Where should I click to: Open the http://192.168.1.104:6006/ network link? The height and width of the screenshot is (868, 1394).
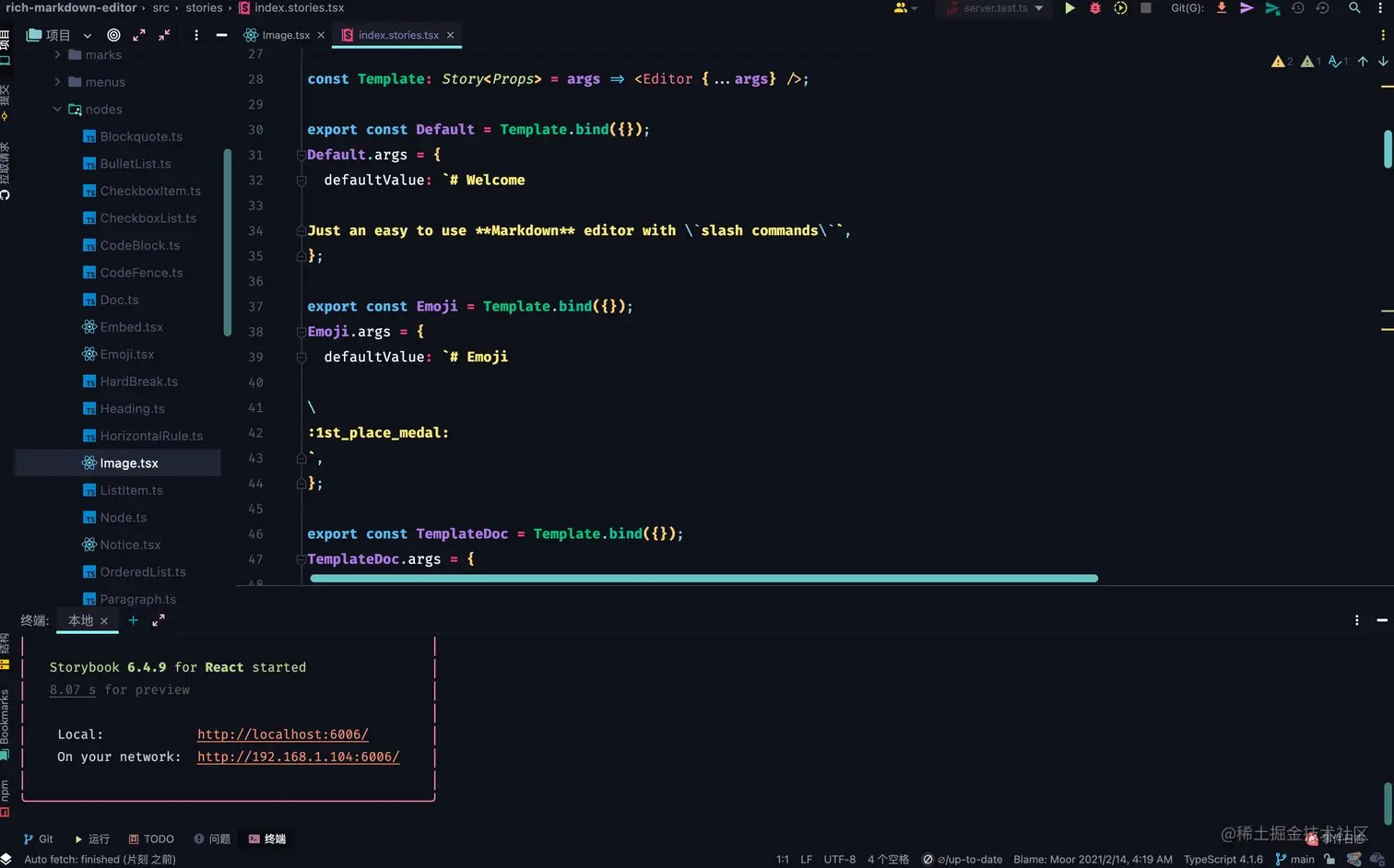point(299,757)
